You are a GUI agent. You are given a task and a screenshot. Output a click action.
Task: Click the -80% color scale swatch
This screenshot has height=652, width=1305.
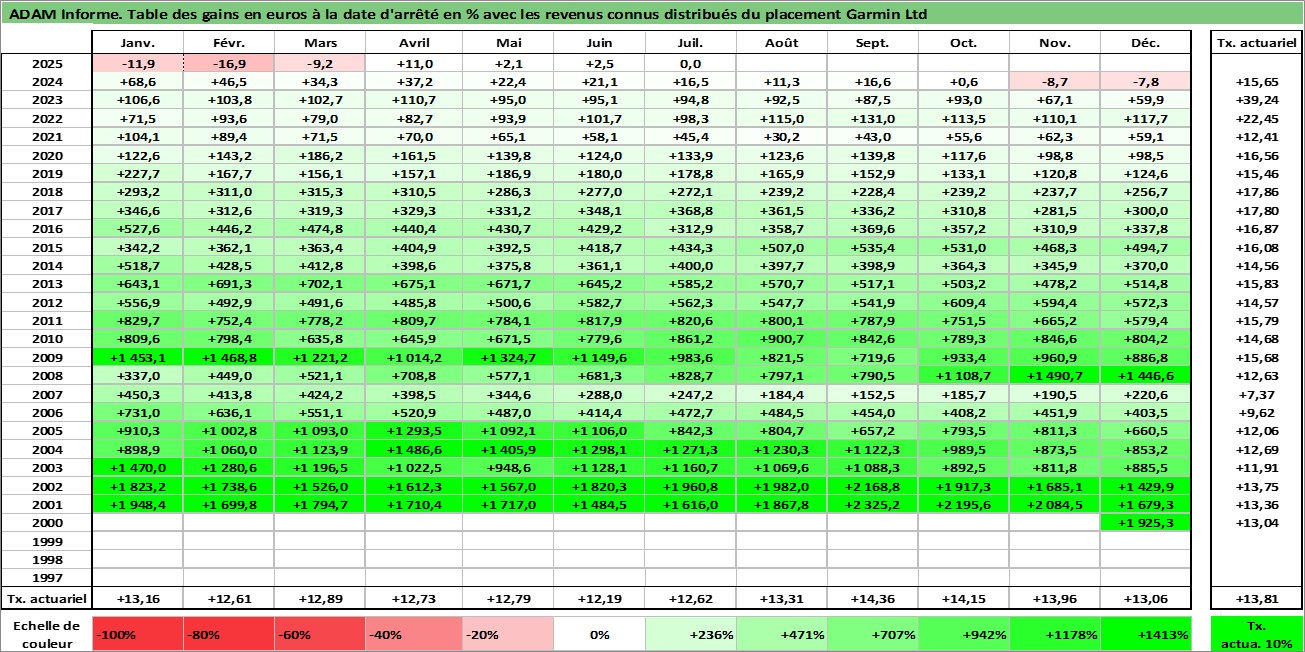click(229, 634)
